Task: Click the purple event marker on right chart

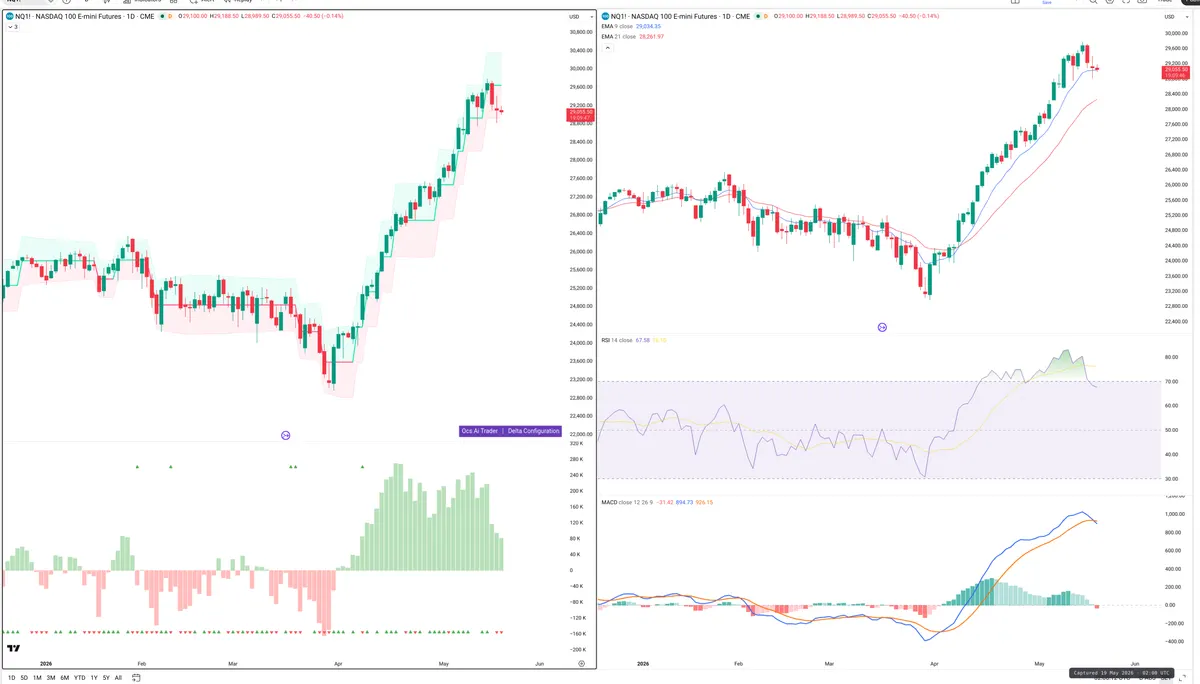Action: pyautogui.click(x=882, y=327)
